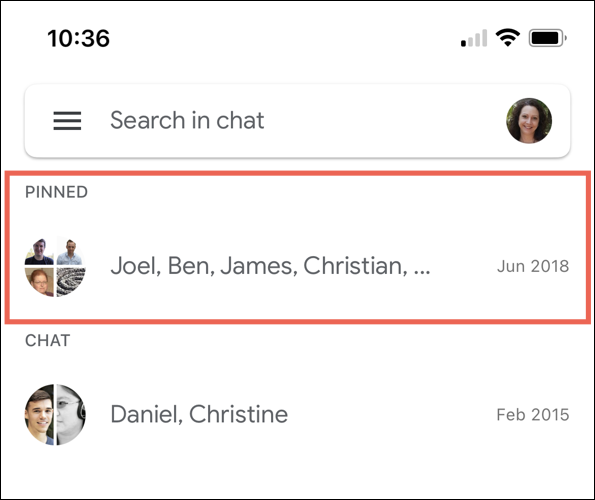The height and width of the screenshot is (500, 595).
Task: Open the Daniel, Christine avatar
Action: tap(55, 414)
